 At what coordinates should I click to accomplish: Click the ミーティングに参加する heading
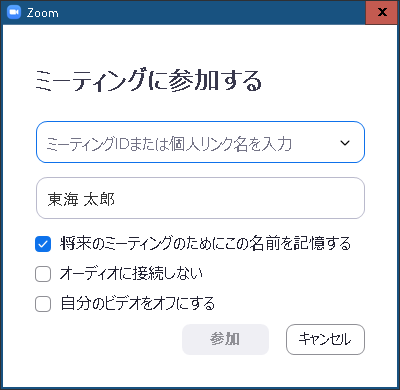[x=149, y=80]
